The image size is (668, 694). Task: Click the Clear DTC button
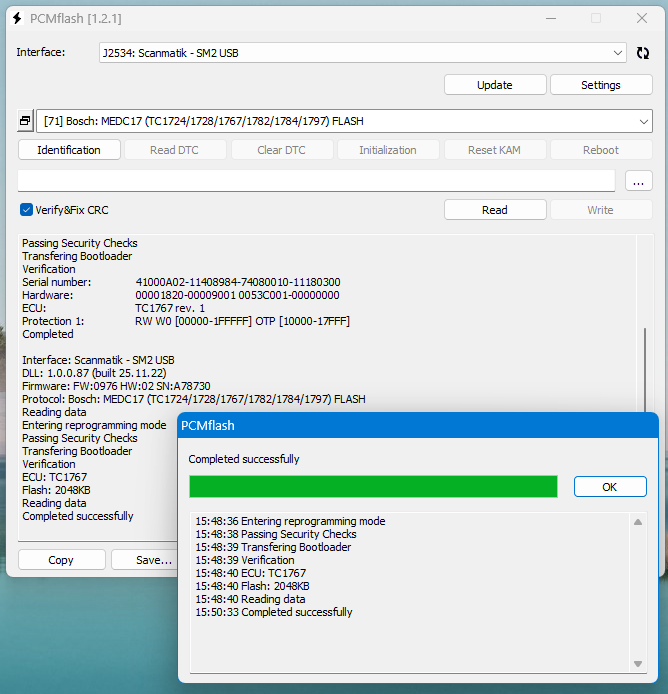[282, 150]
